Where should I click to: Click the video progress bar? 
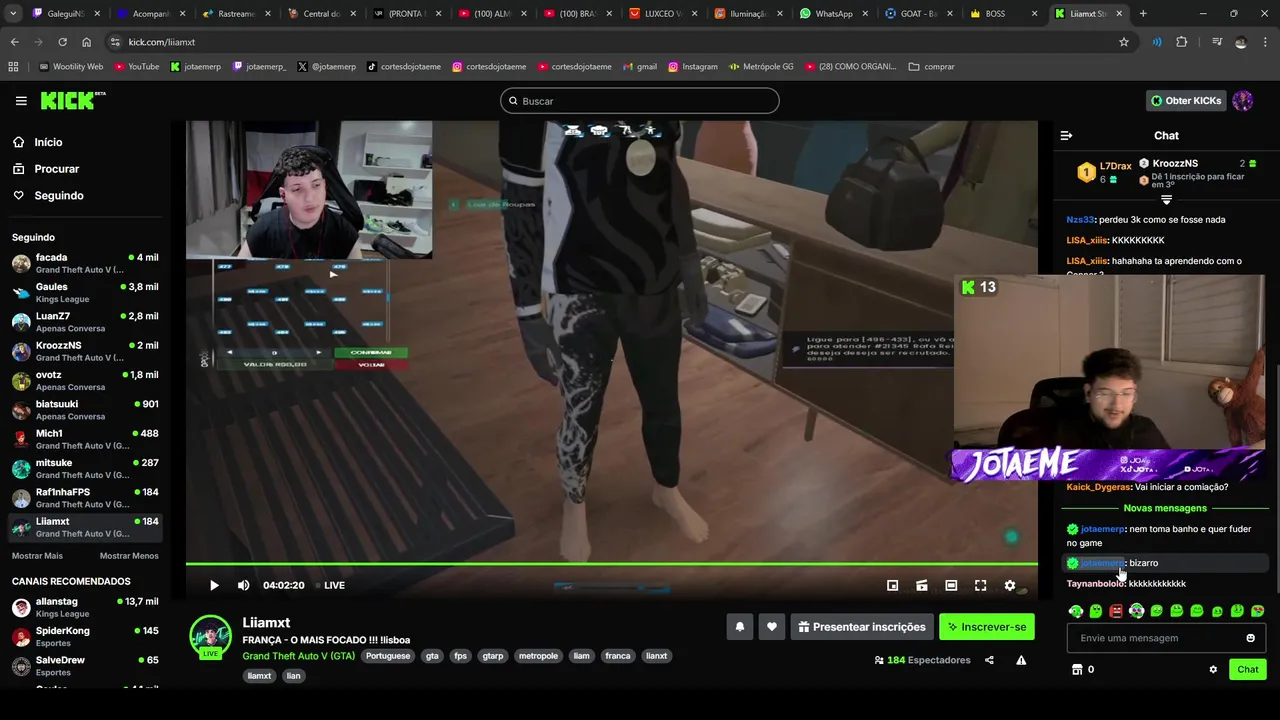point(611,565)
